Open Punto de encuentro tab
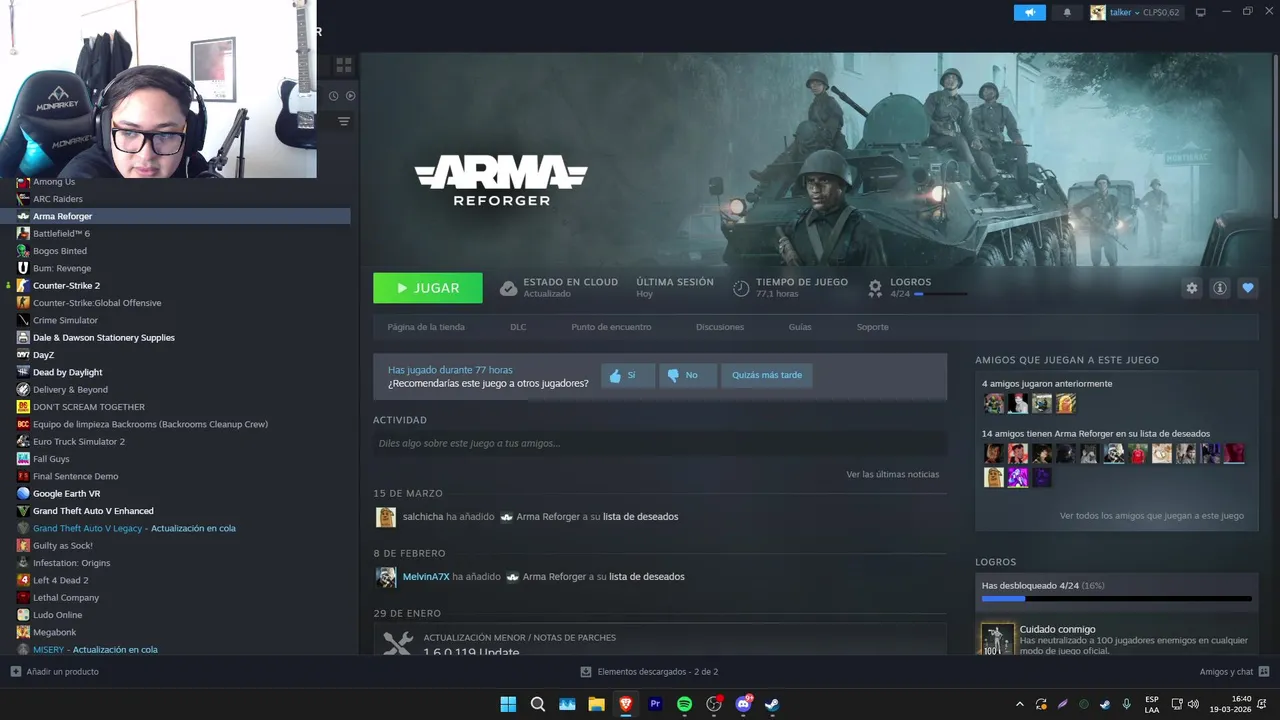This screenshot has width=1280, height=720. [x=611, y=327]
